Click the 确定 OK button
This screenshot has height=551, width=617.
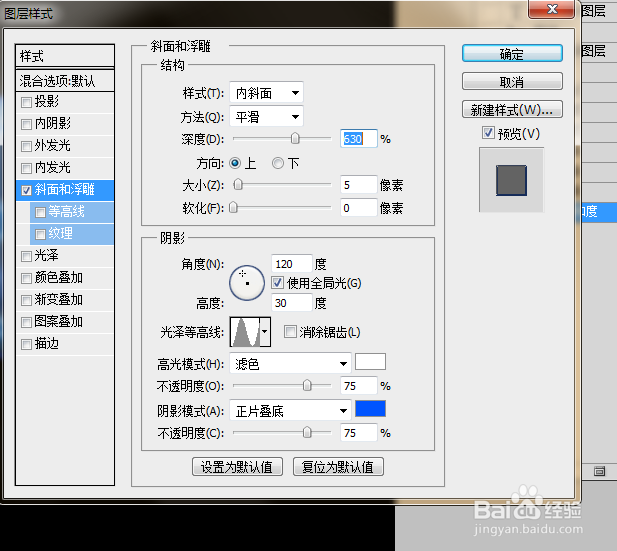[512, 54]
